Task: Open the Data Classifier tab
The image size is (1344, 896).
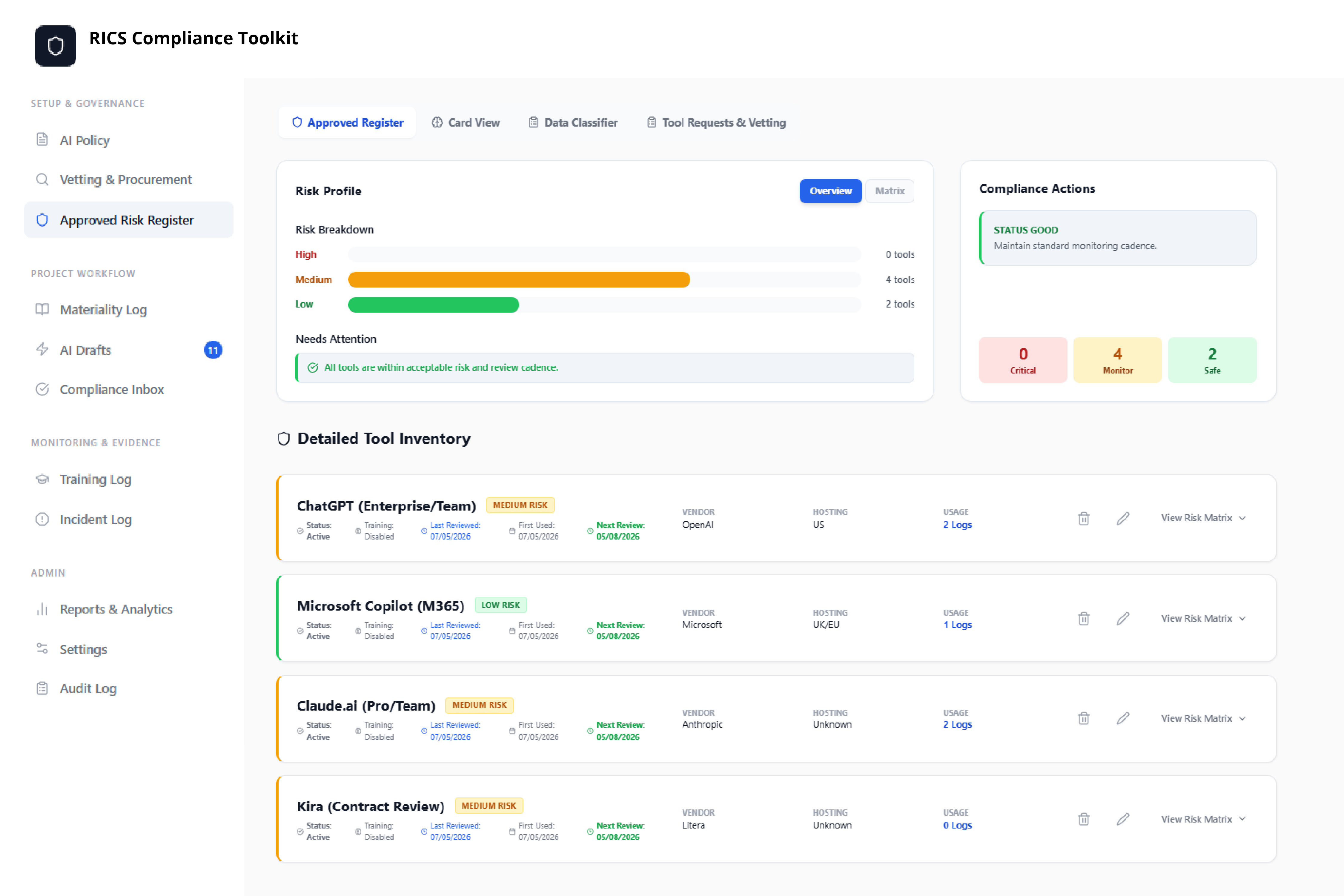Action: pos(573,122)
